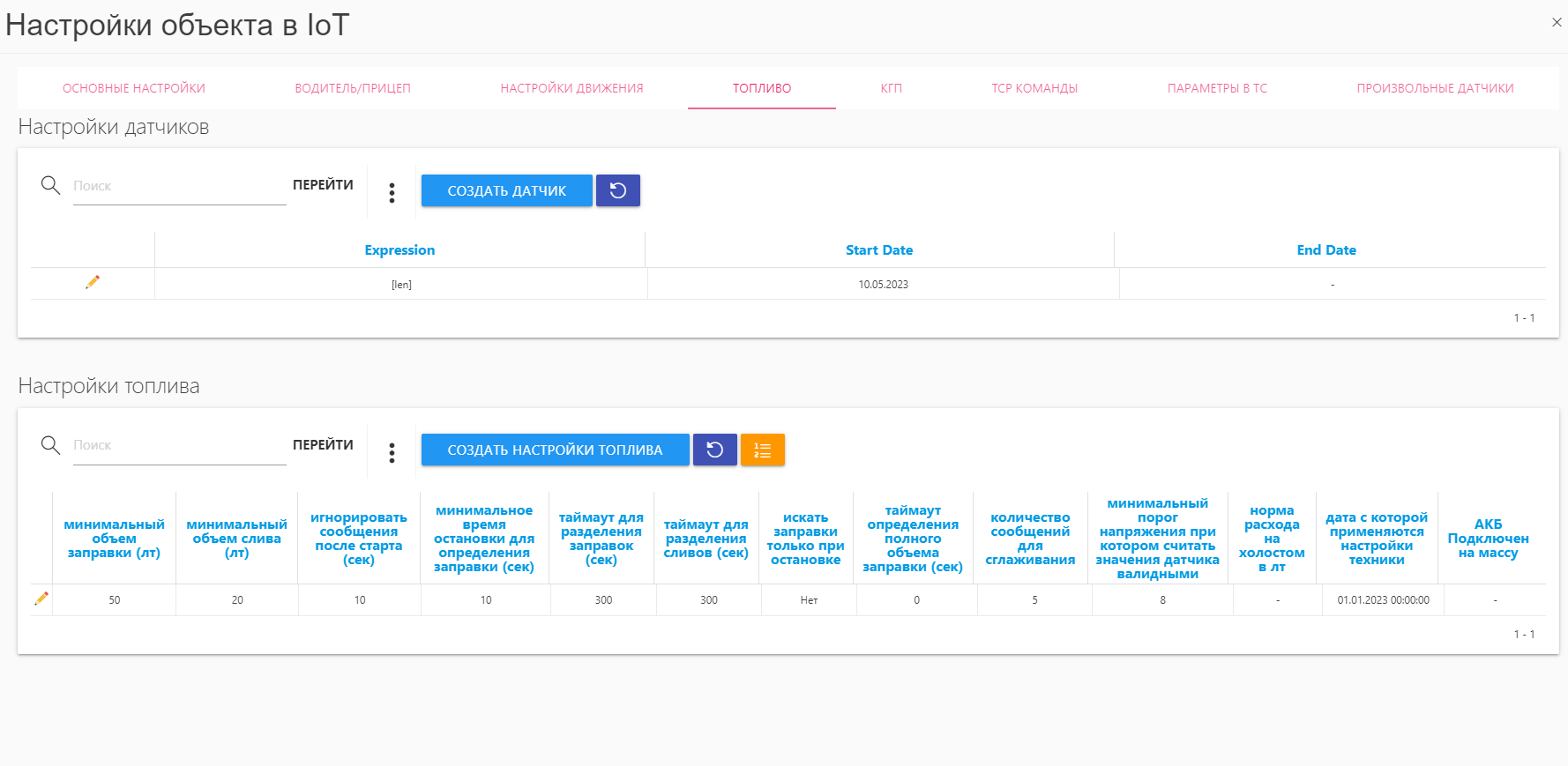Click Перейти next to sensor search
This screenshot has height=766, width=1568.
coord(323,185)
